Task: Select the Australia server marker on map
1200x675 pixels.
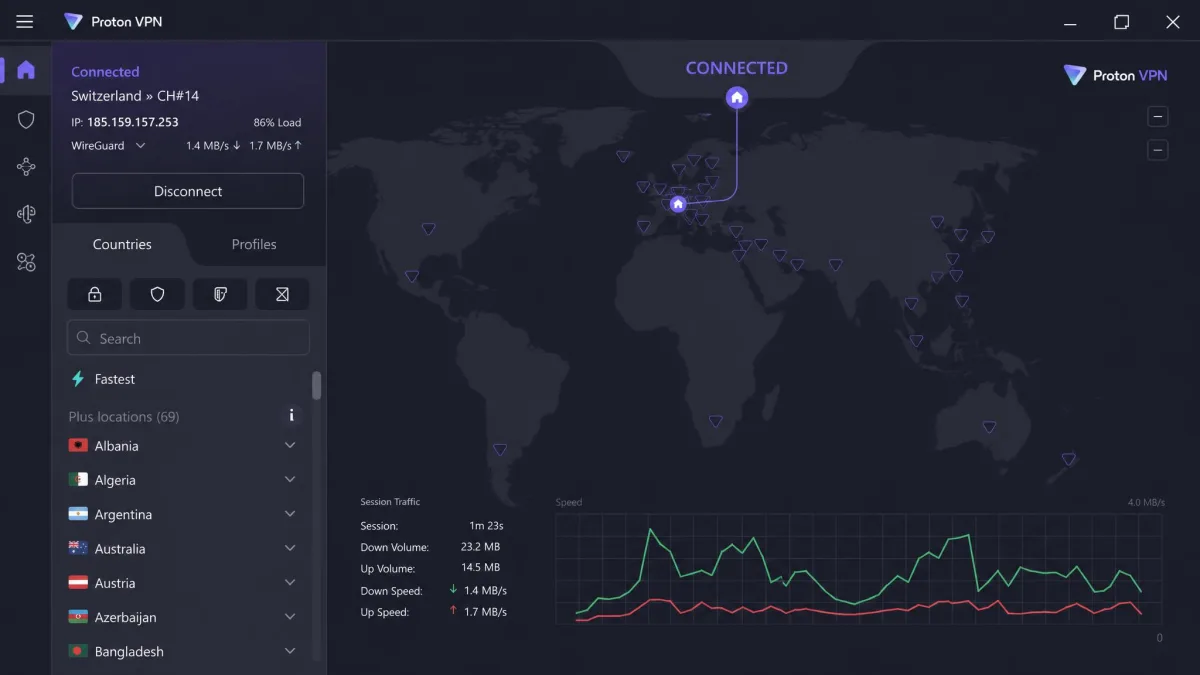Action: pos(989,427)
